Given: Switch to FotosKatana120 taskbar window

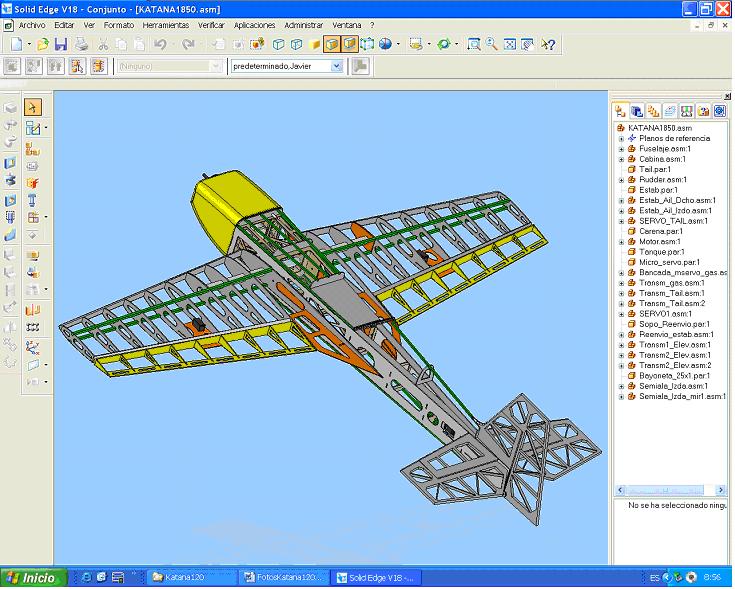Looking at the screenshot, I should (x=284, y=578).
